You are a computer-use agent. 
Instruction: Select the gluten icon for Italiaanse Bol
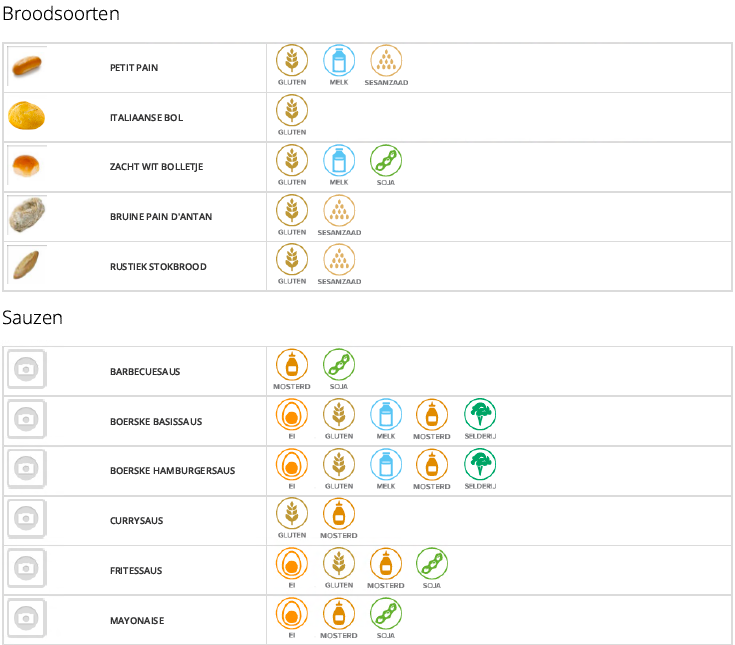pos(292,111)
